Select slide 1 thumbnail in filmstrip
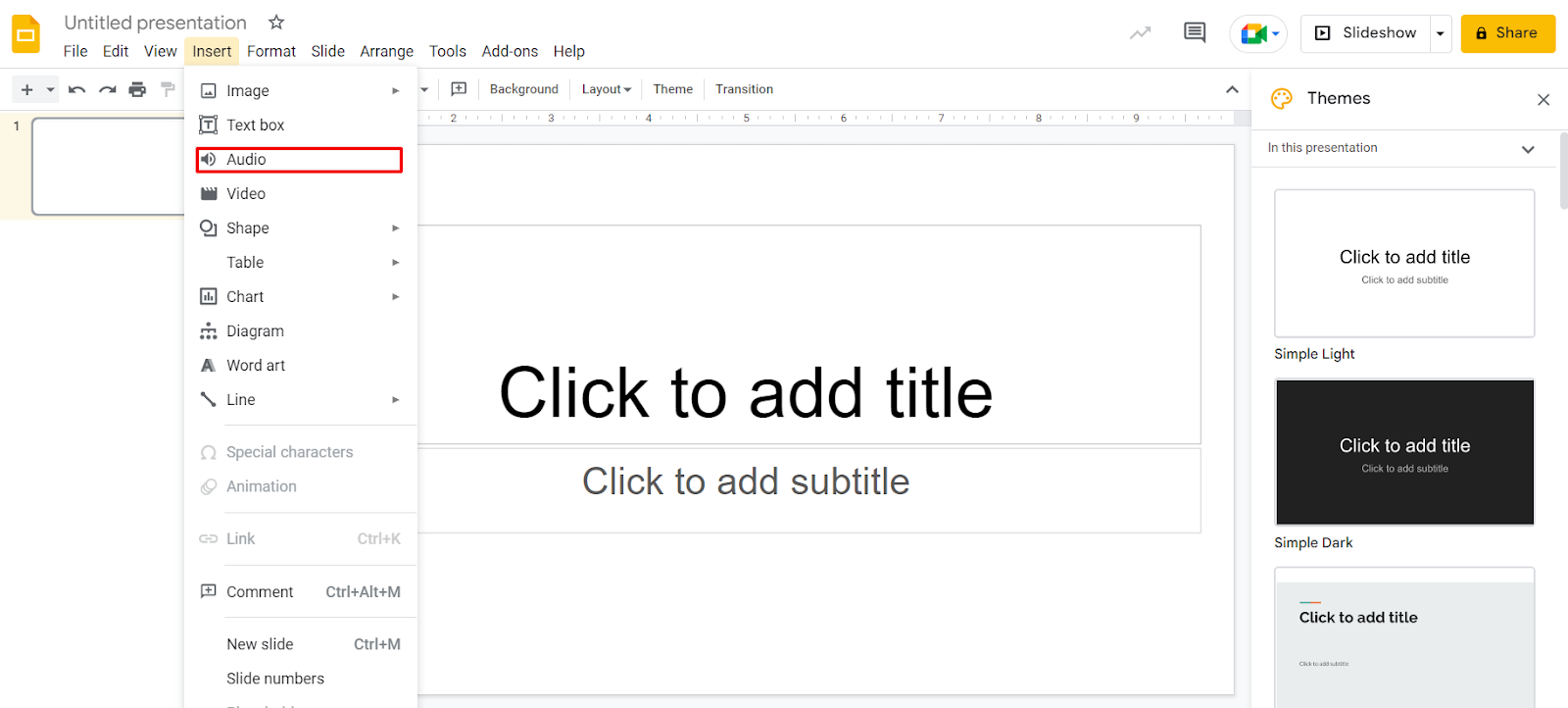1568x708 pixels. tap(108, 167)
